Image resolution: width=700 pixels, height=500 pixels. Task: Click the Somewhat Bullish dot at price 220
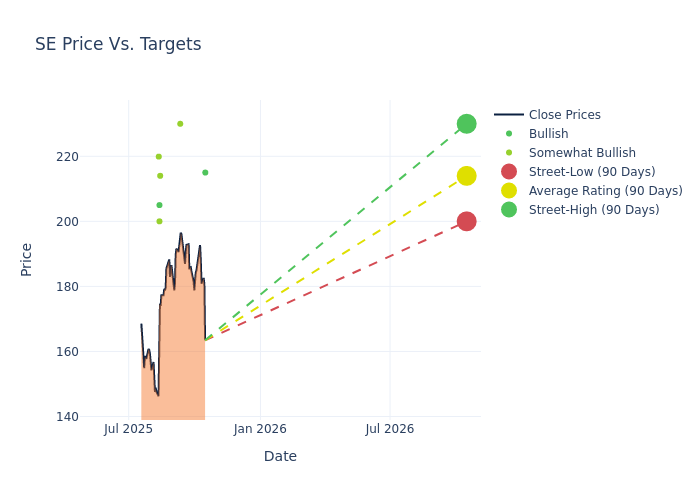[158, 157]
